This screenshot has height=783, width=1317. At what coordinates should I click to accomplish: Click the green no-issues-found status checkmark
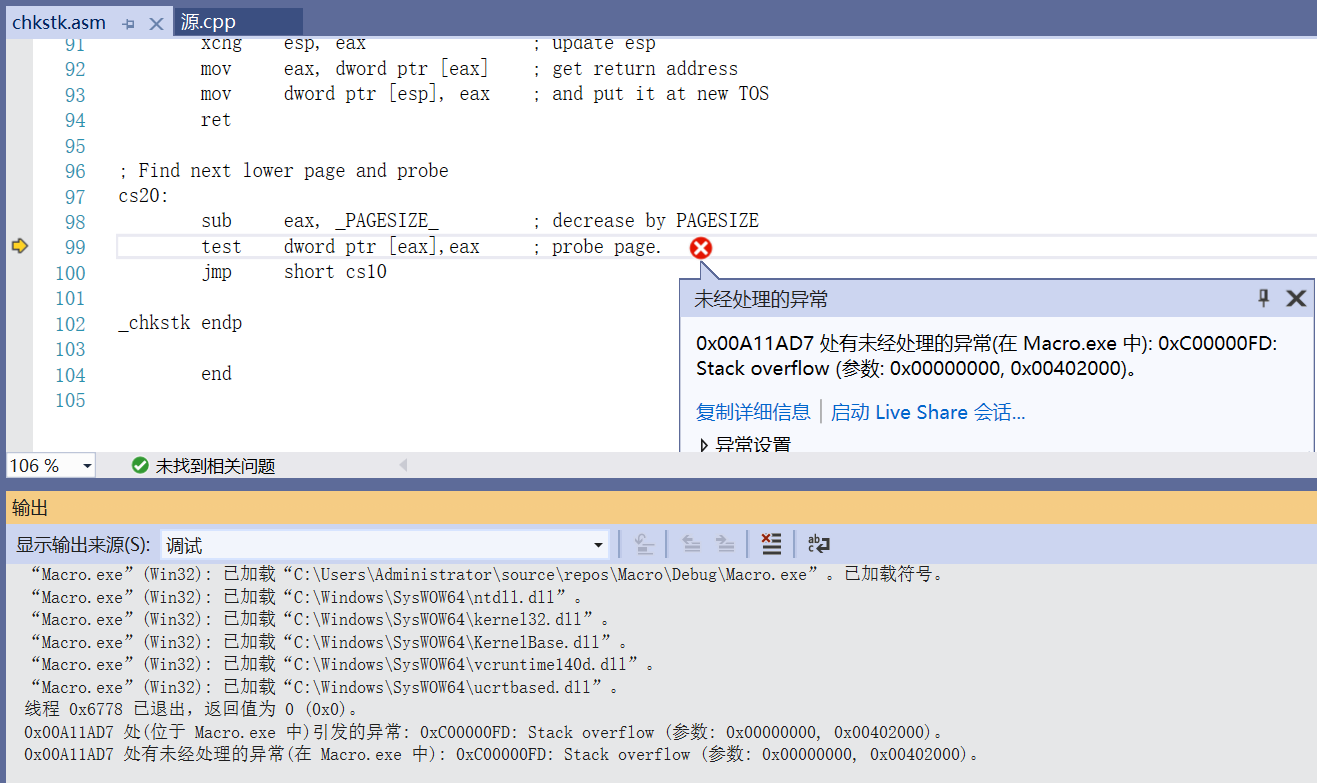pyautogui.click(x=140, y=466)
